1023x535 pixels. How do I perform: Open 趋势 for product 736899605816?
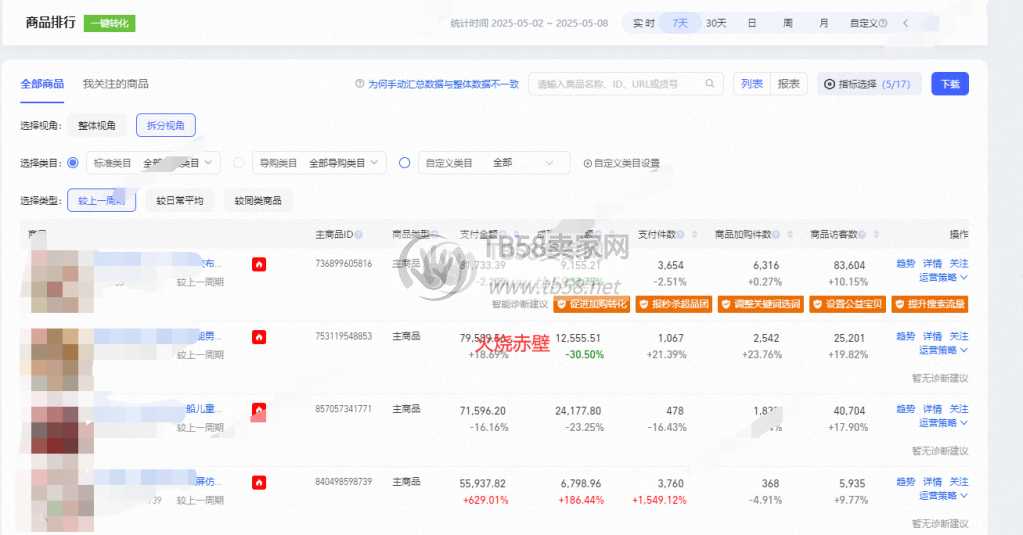pos(906,264)
